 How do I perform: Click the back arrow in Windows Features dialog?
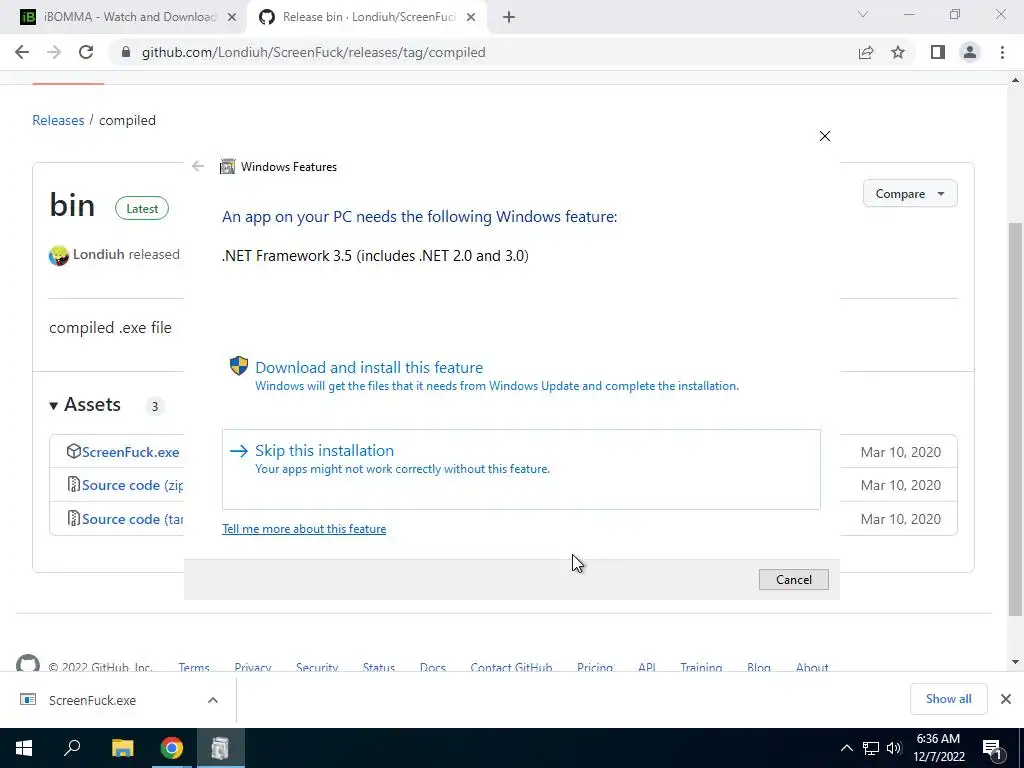198,166
